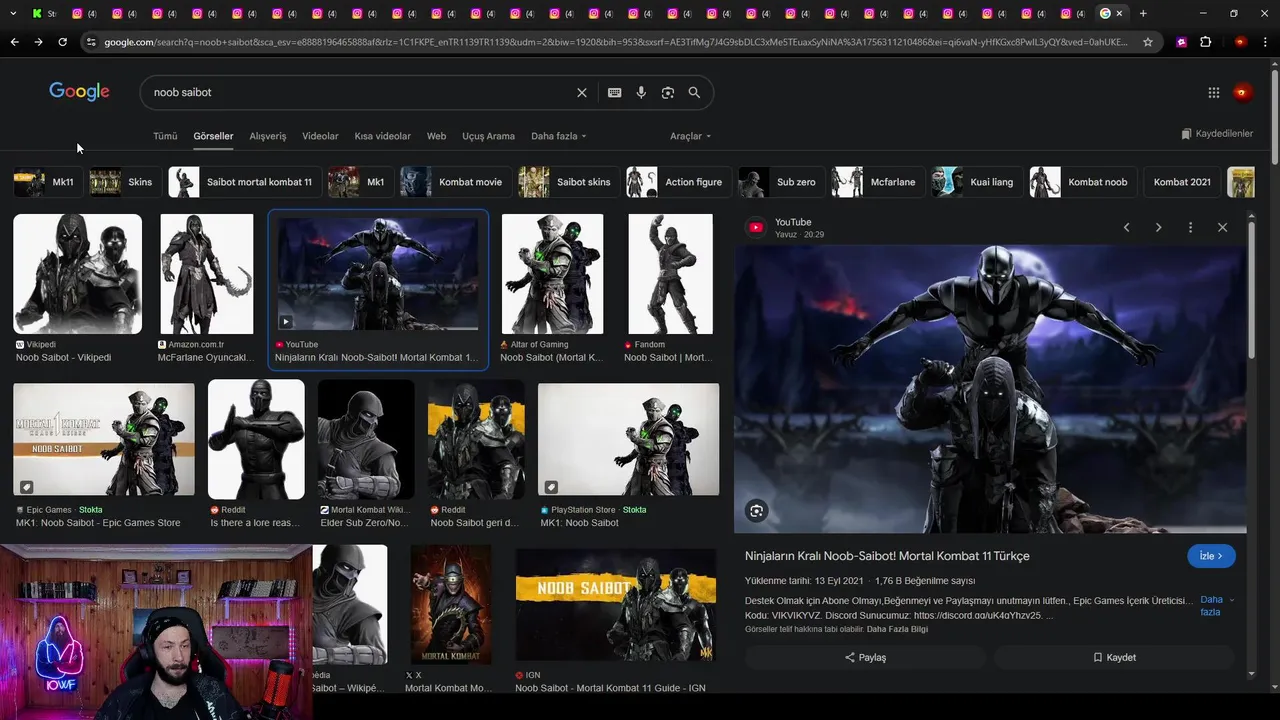Open the Altar of Gaming image result
Viewport: 1280px width, 720px height.
coord(552,274)
